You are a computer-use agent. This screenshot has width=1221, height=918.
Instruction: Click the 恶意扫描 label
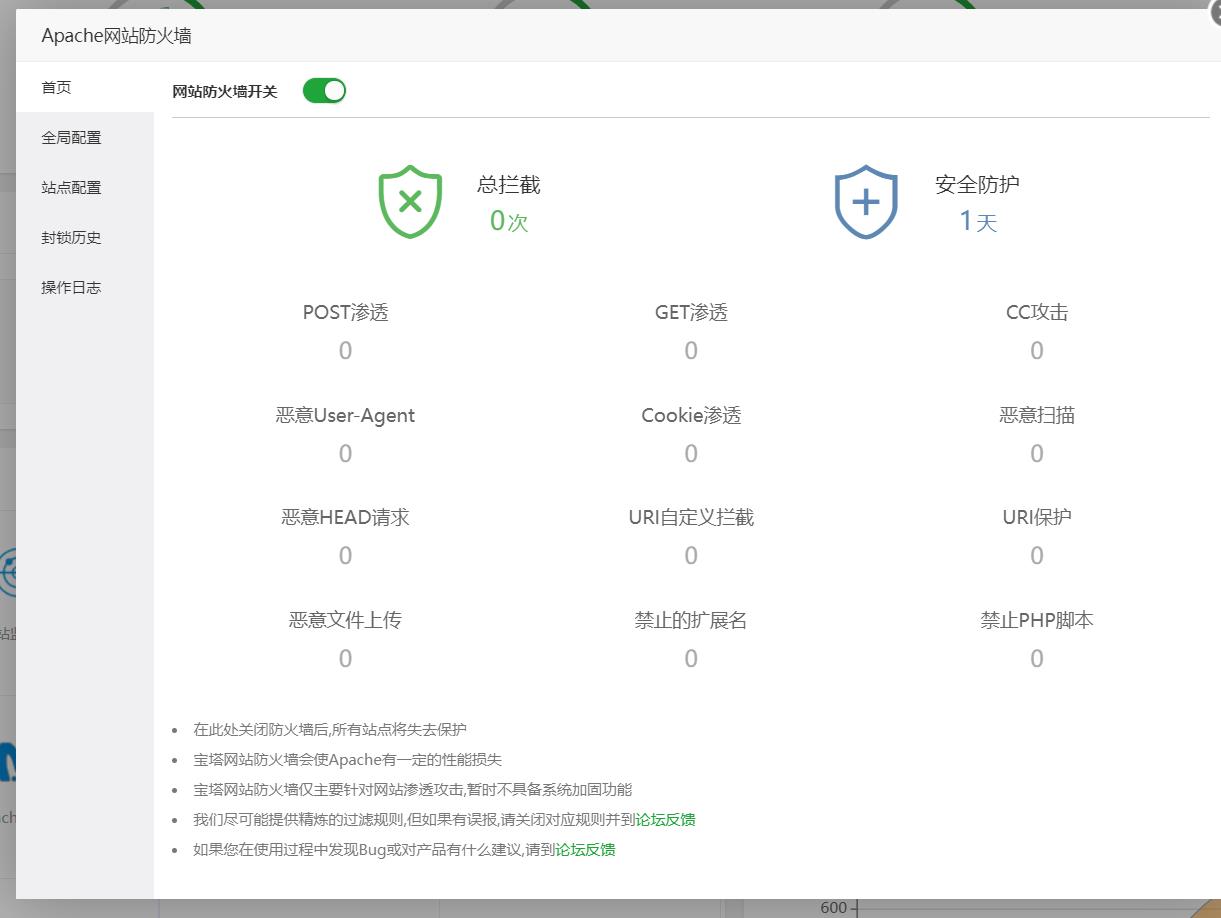(x=1037, y=416)
